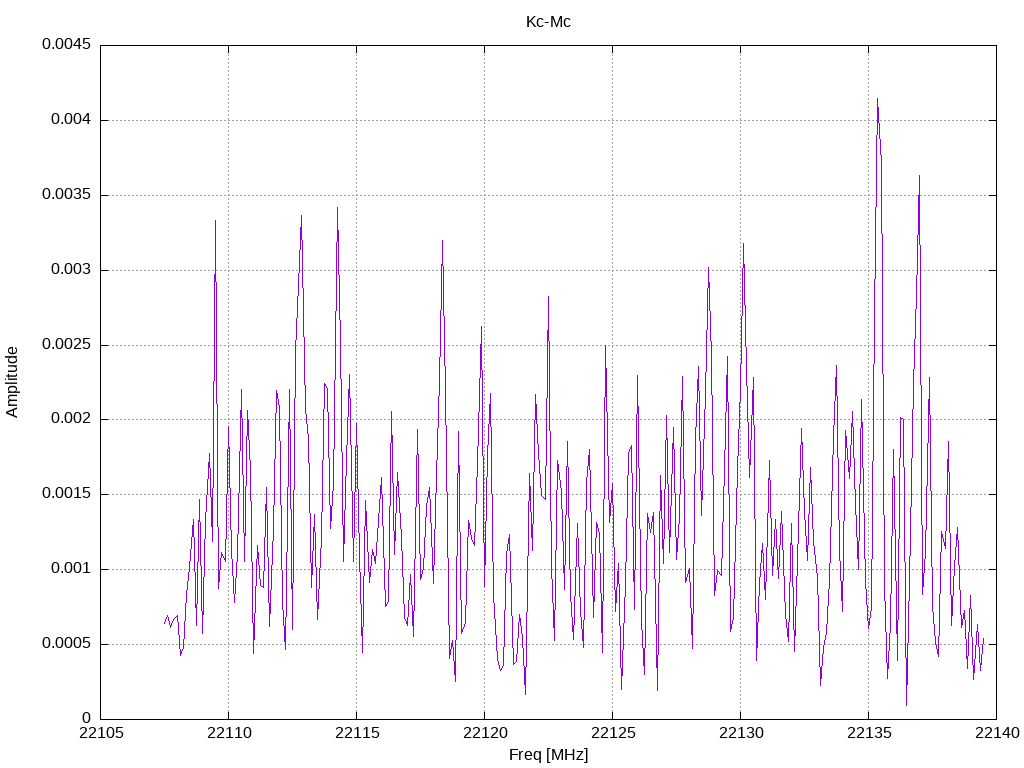Viewport: 1024px width, 768px height.
Task: Click the x-axis tick label 22125
Action: point(613,733)
